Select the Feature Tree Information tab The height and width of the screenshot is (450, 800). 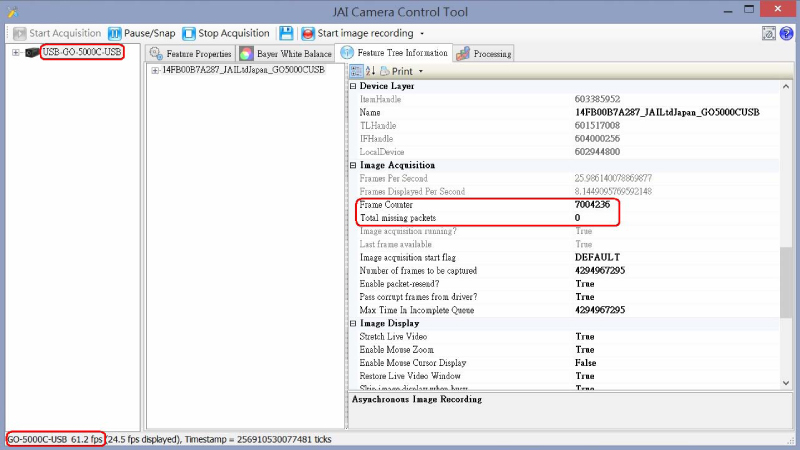(393, 53)
